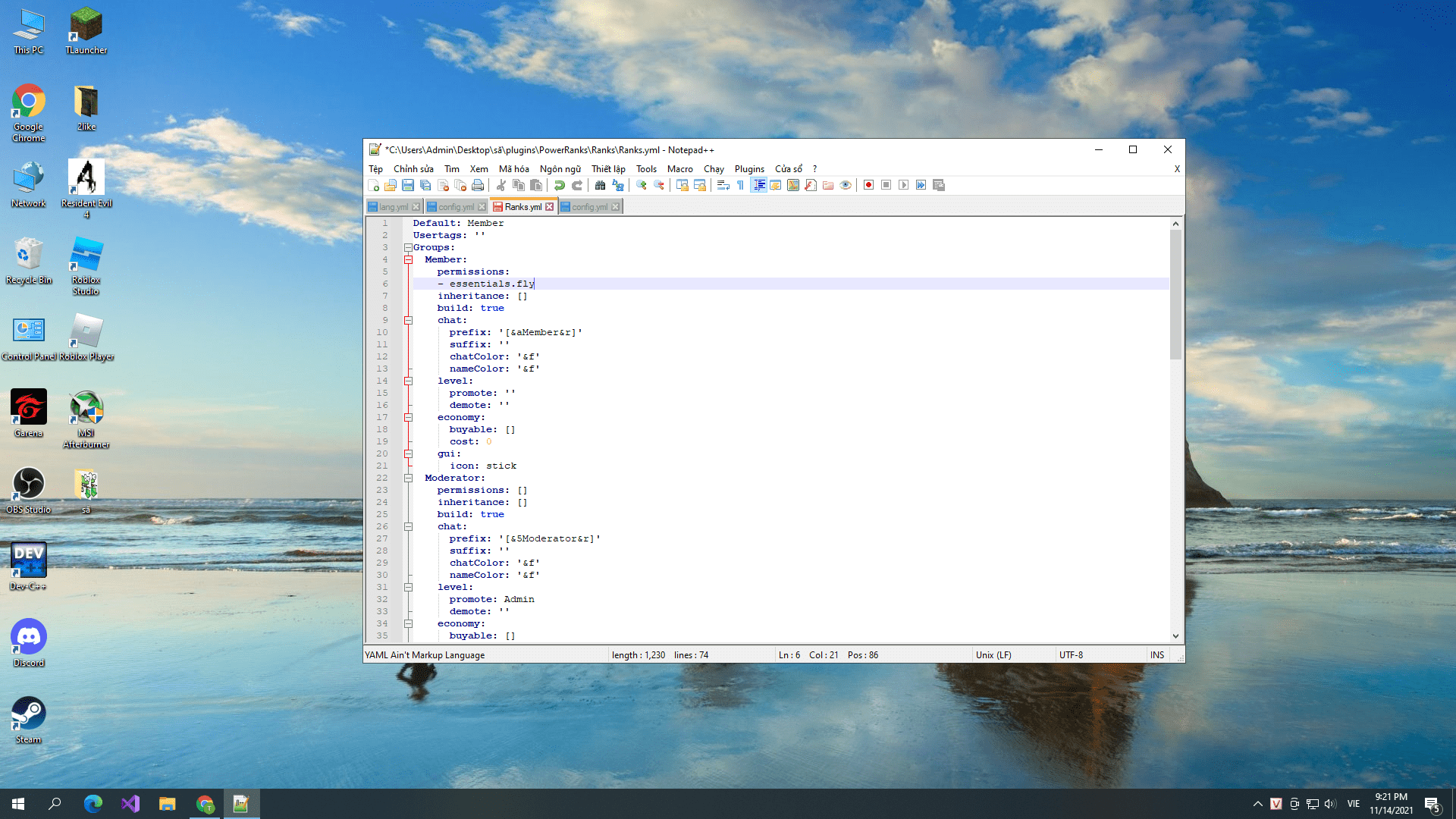
Task: Click the vertical scrollbar down arrow
Action: point(1175,636)
